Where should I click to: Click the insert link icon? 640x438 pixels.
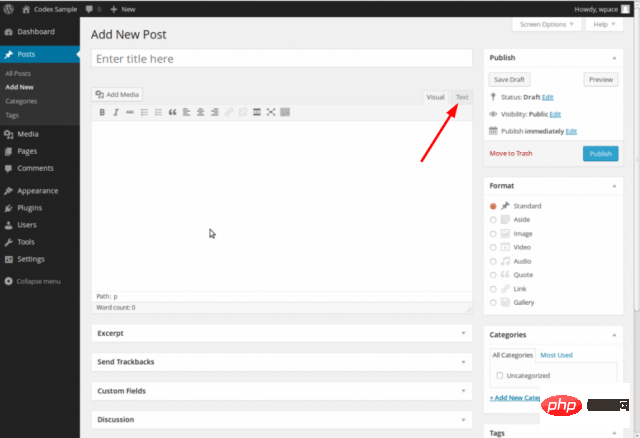(229, 112)
